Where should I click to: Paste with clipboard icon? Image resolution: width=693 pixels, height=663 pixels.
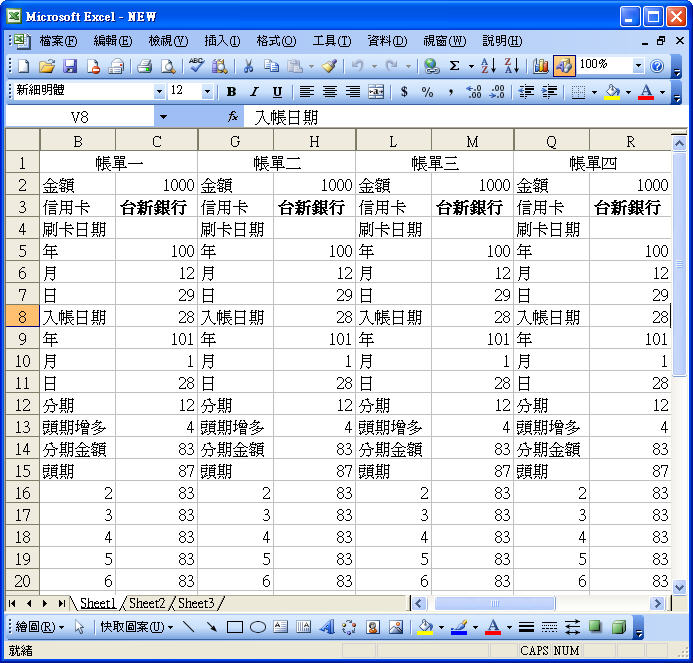[x=295, y=66]
